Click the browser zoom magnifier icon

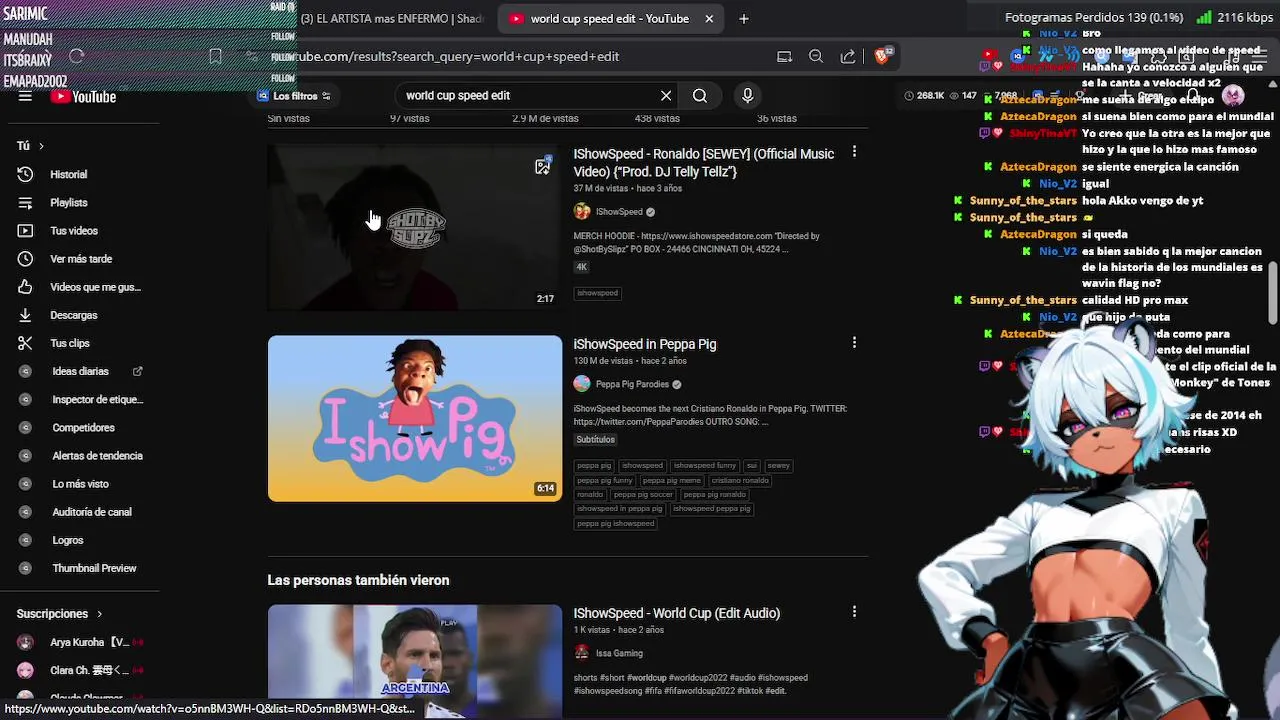pyautogui.click(x=816, y=57)
